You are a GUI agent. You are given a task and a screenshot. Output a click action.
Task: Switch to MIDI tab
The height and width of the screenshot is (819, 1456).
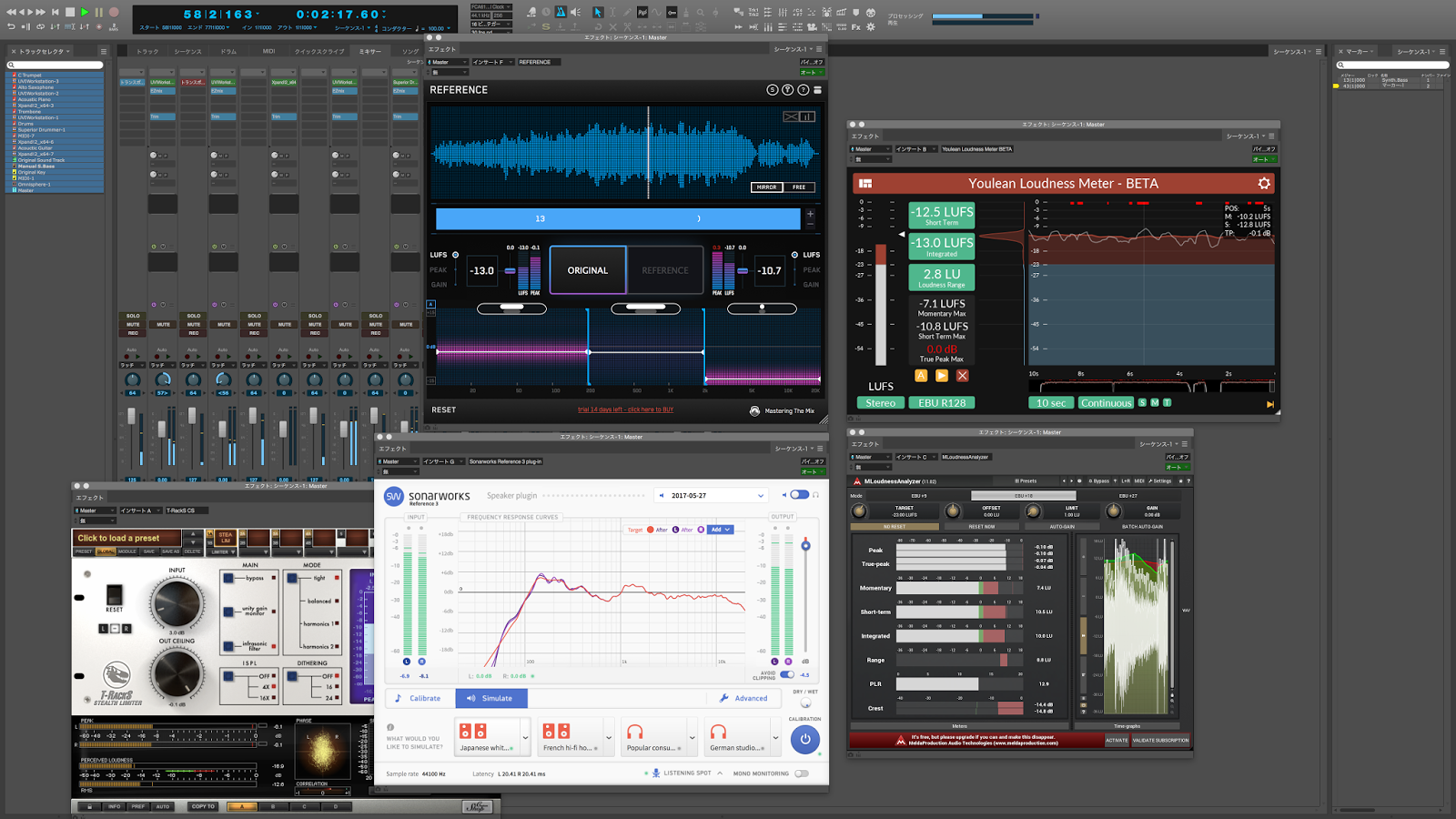click(x=269, y=51)
